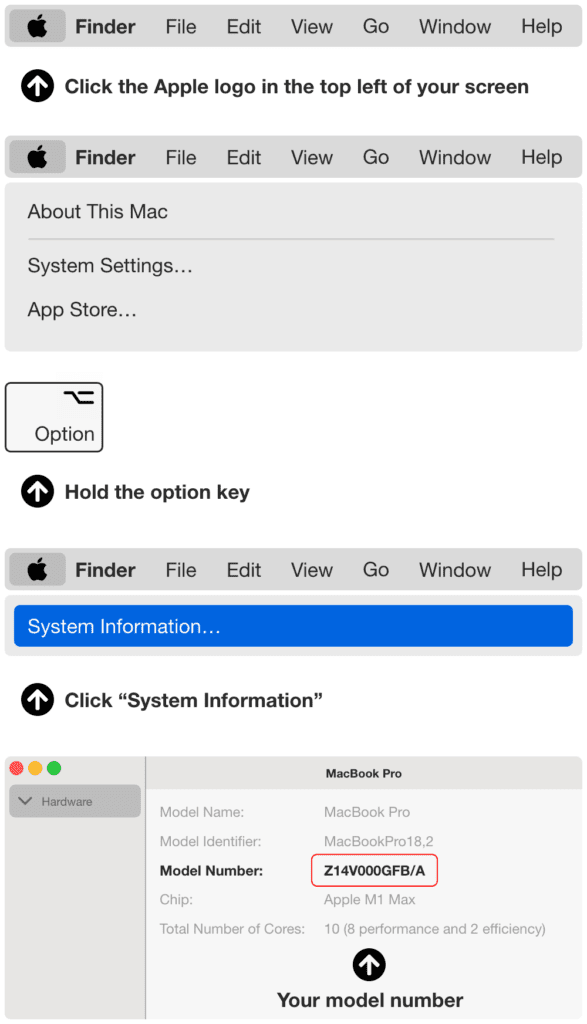Viewport: 587px width, 1024px height.
Task: Click arrow icon beside "Hold the option key"
Action: (x=37, y=491)
